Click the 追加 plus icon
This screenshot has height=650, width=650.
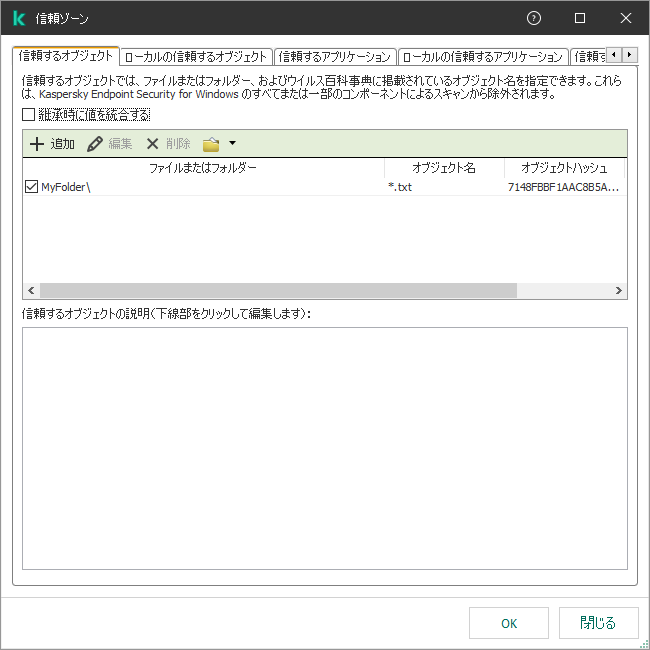(x=37, y=144)
